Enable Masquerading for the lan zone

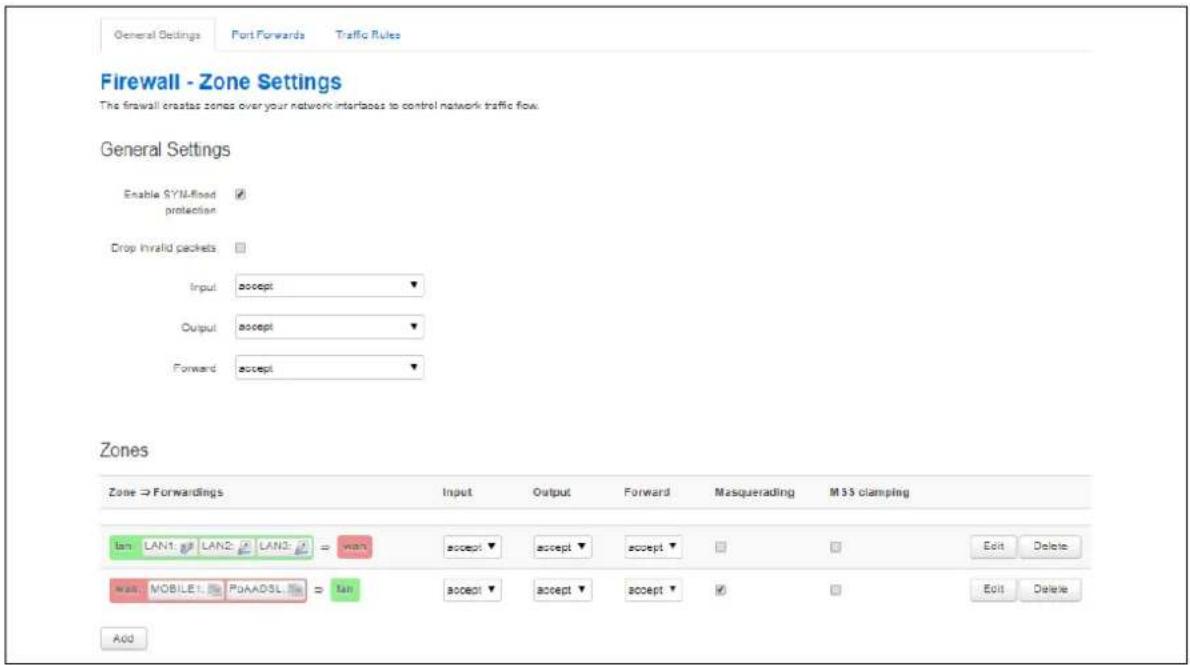(x=721, y=547)
